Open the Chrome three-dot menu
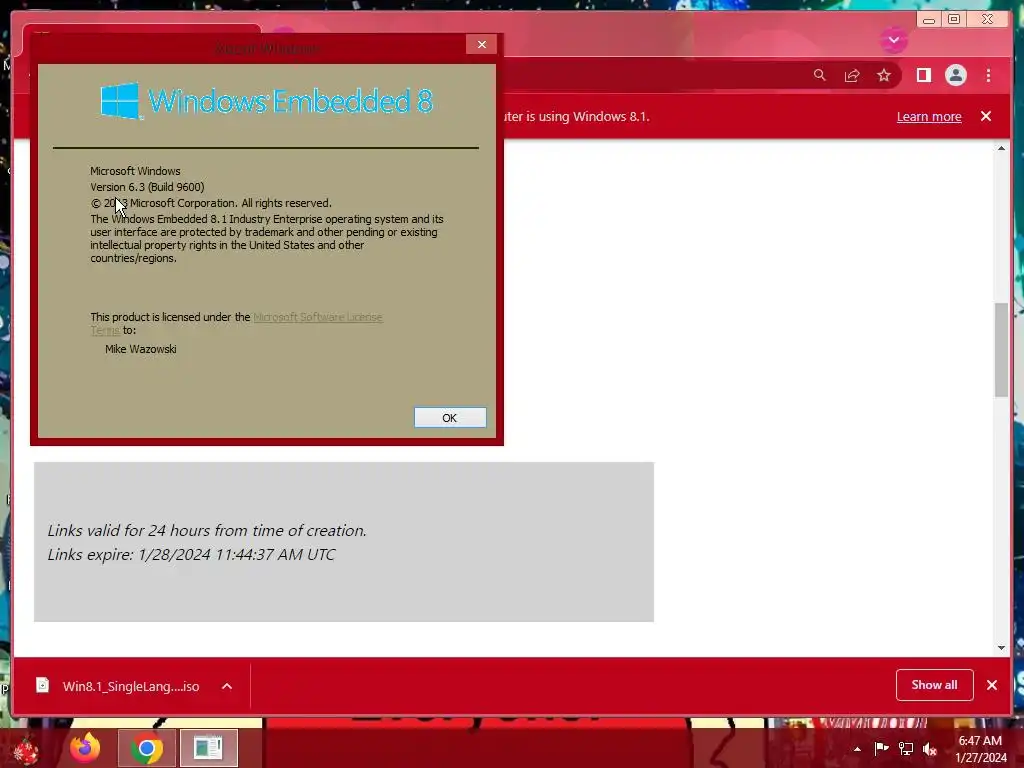This screenshot has width=1024, height=768. click(988, 76)
